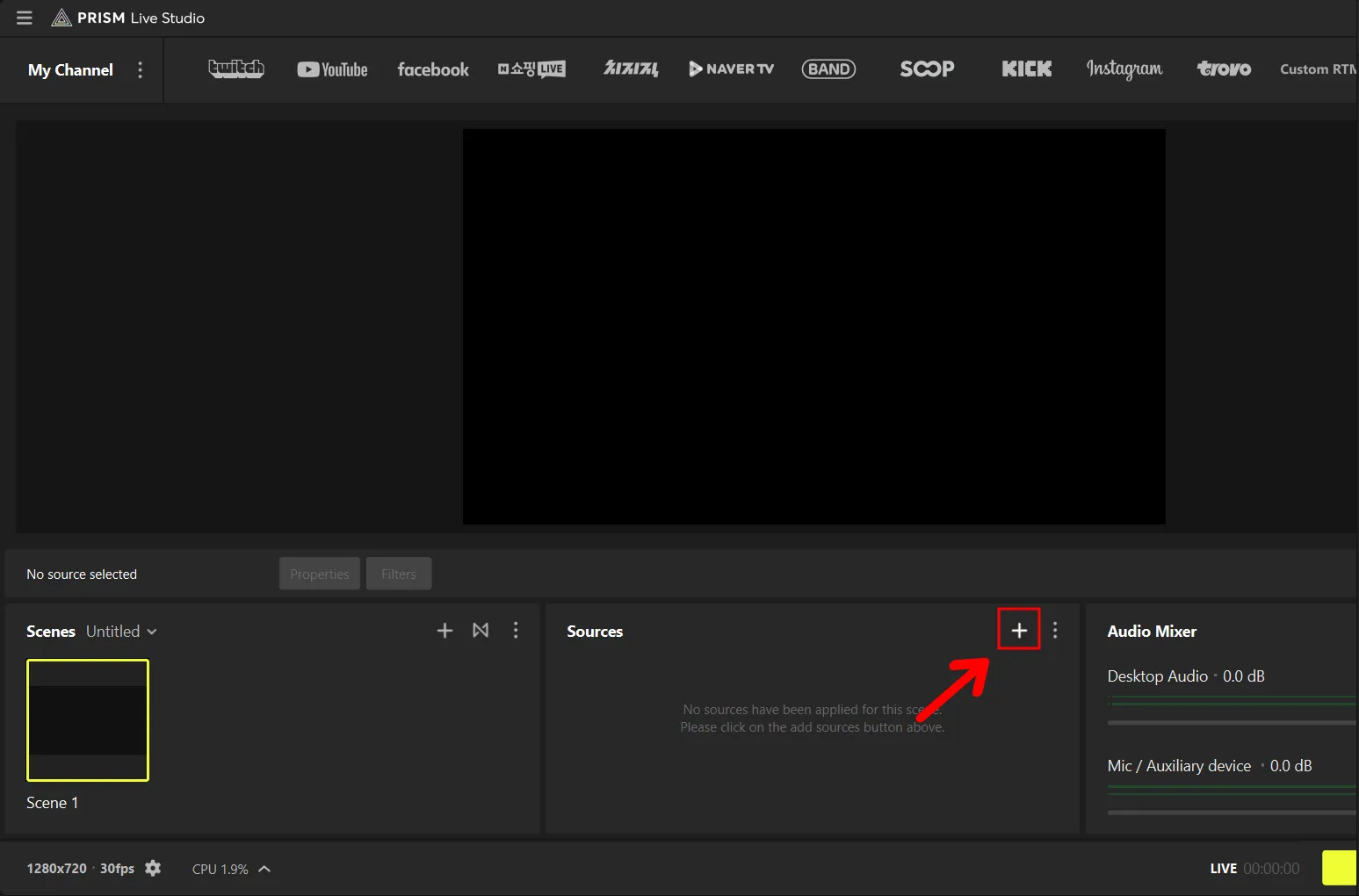Open the scene transition icon
The width and height of the screenshot is (1359, 896).
[481, 631]
